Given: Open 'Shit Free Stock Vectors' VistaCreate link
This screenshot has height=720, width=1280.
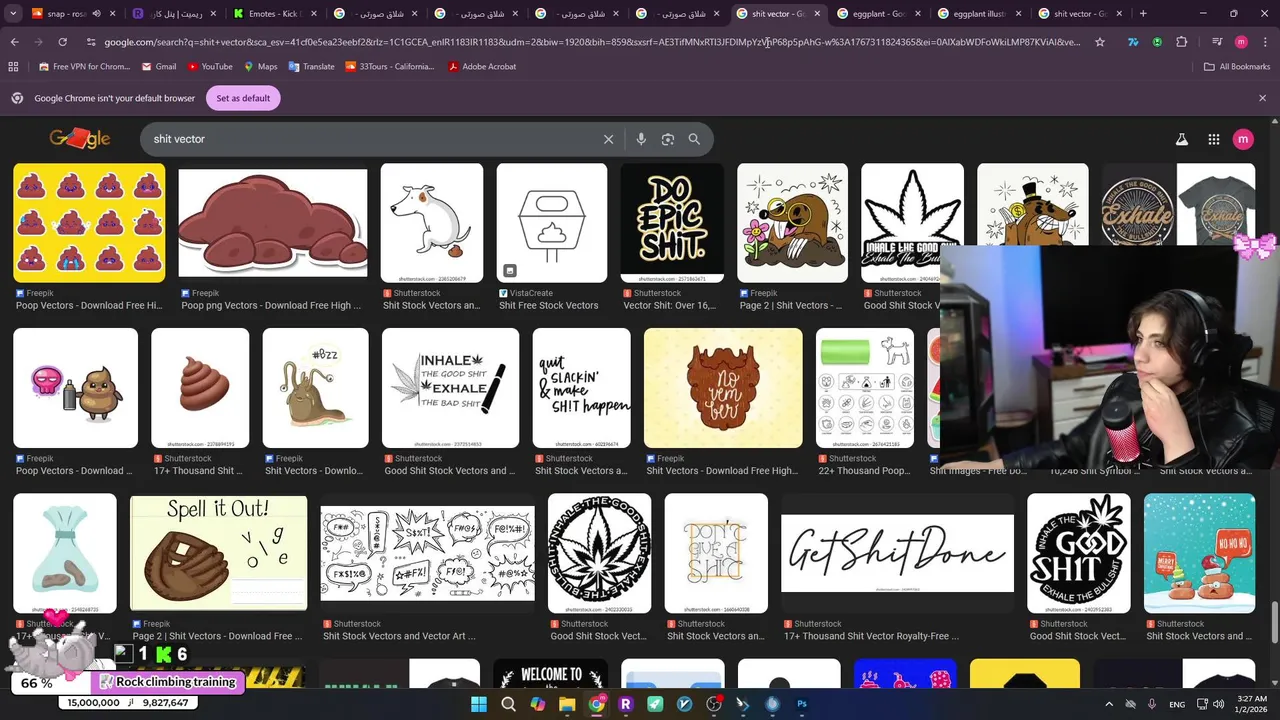Looking at the screenshot, I should (x=548, y=305).
